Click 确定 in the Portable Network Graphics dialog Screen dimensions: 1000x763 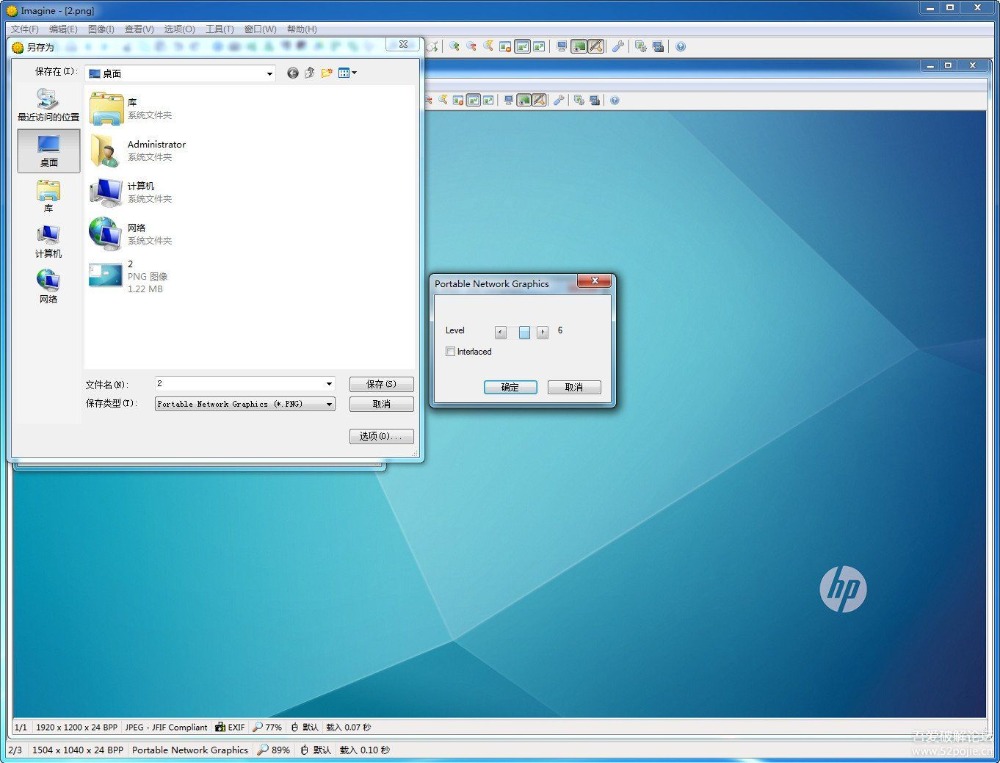[x=510, y=387]
